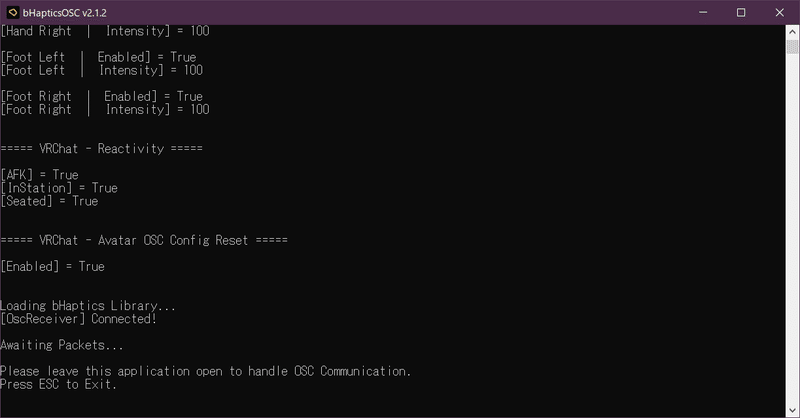Click the Foot Left Intensity line
The image size is (800, 418).
click(102, 70)
